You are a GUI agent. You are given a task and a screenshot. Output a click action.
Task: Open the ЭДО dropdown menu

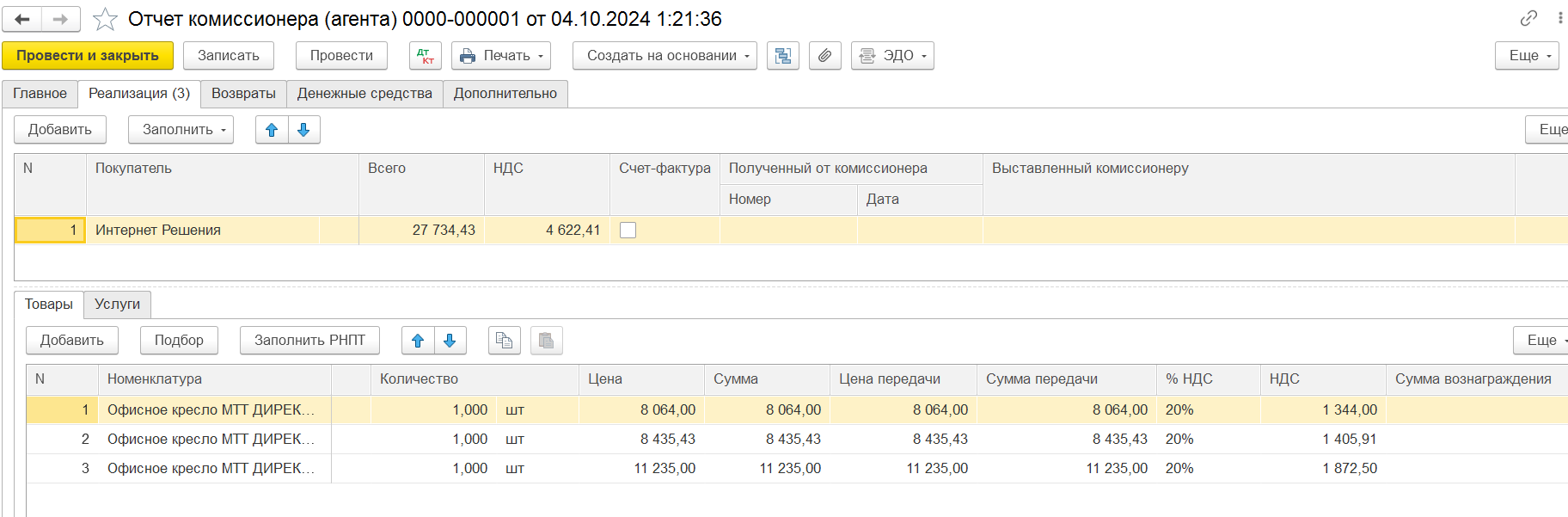(892, 56)
